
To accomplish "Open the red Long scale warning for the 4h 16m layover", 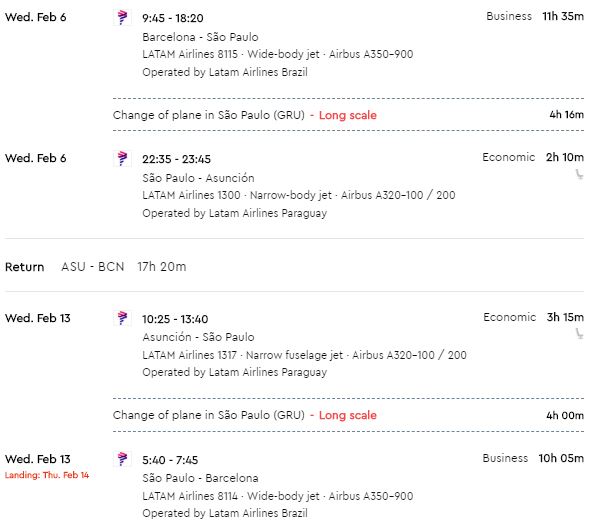I will coord(347,115).
